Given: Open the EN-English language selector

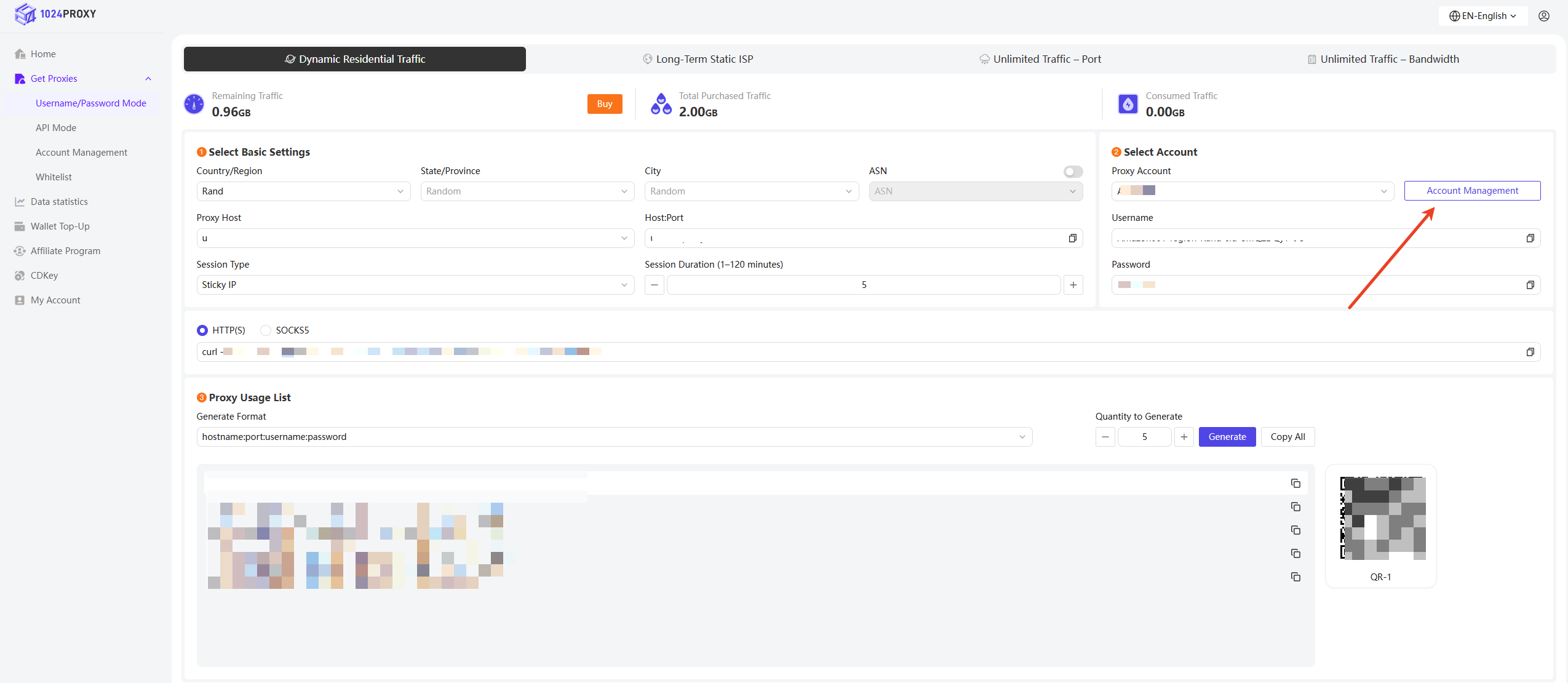Looking at the screenshot, I should click(x=1482, y=16).
